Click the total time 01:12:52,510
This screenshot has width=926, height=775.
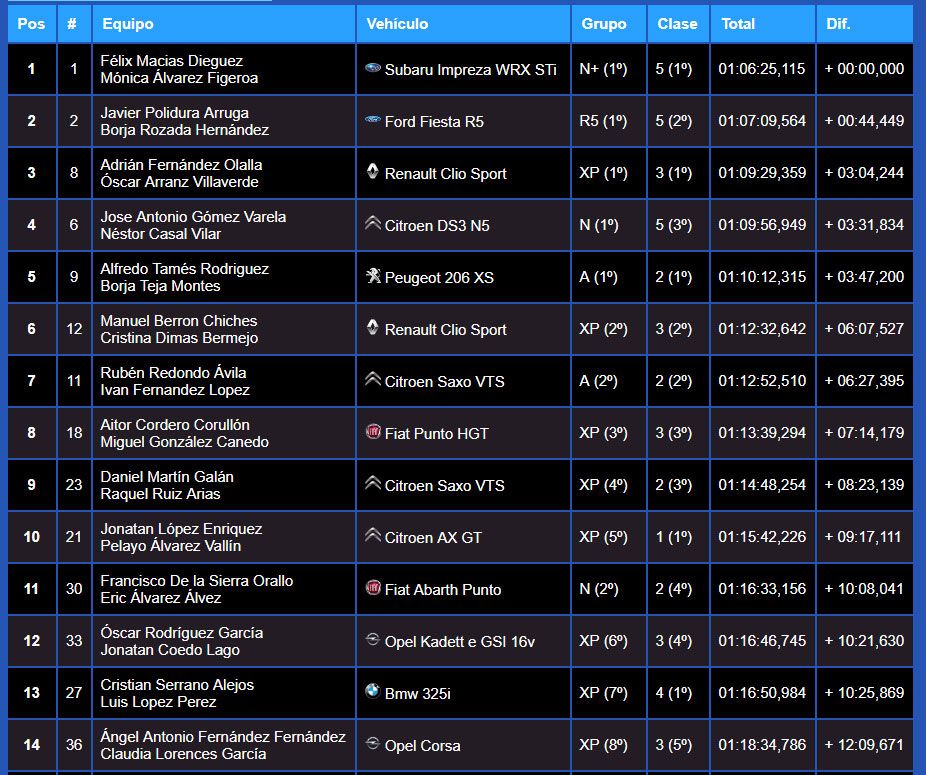pos(762,381)
